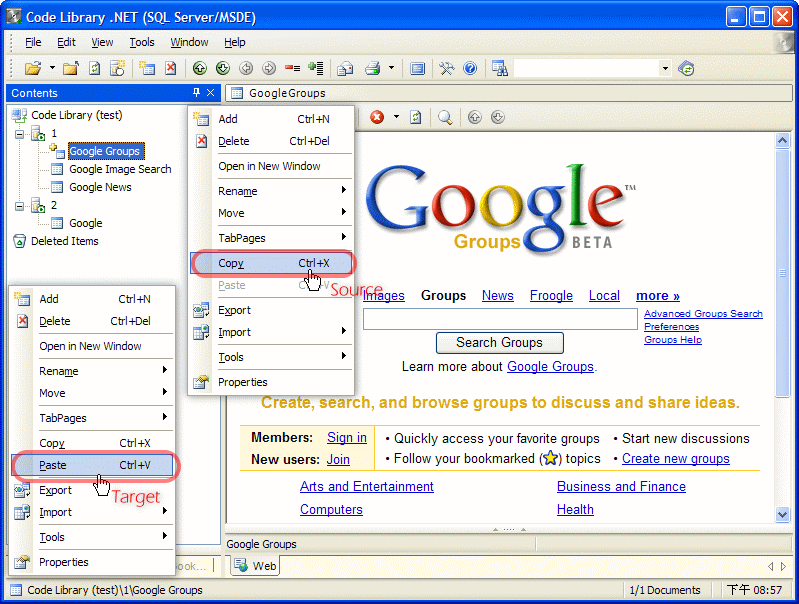
Task: Close the Contents panel
Action: (210, 93)
